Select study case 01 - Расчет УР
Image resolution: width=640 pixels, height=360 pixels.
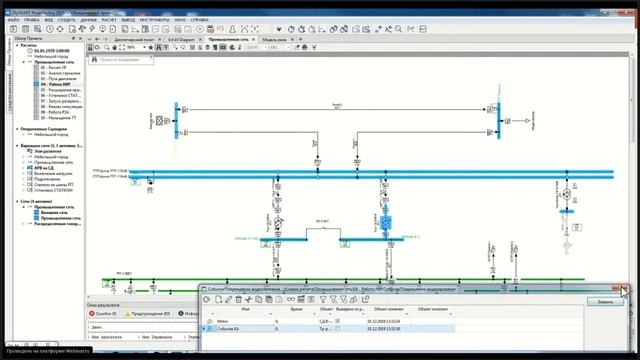click(x=53, y=68)
